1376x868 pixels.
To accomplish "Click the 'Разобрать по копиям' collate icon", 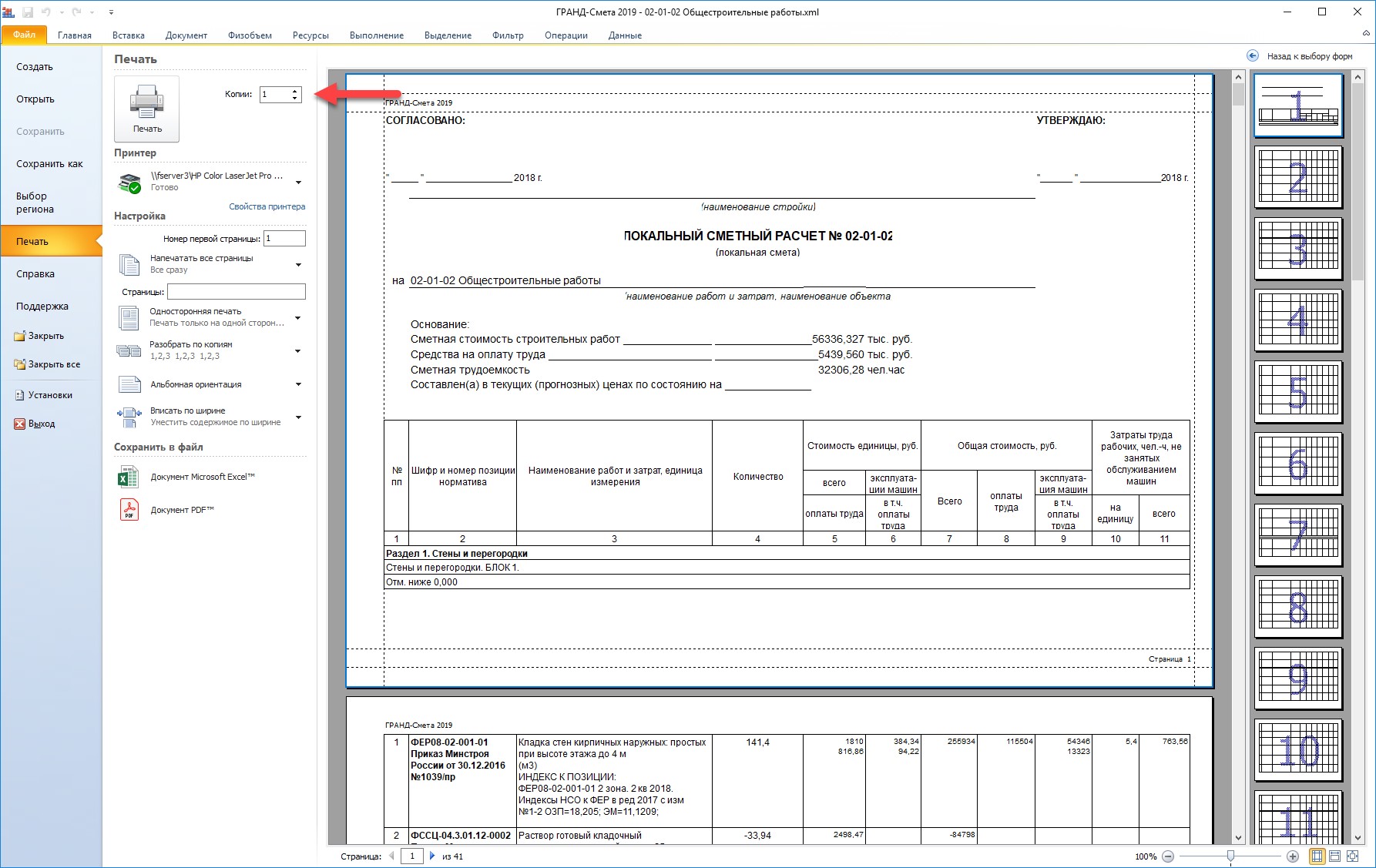I will coord(129,351).
